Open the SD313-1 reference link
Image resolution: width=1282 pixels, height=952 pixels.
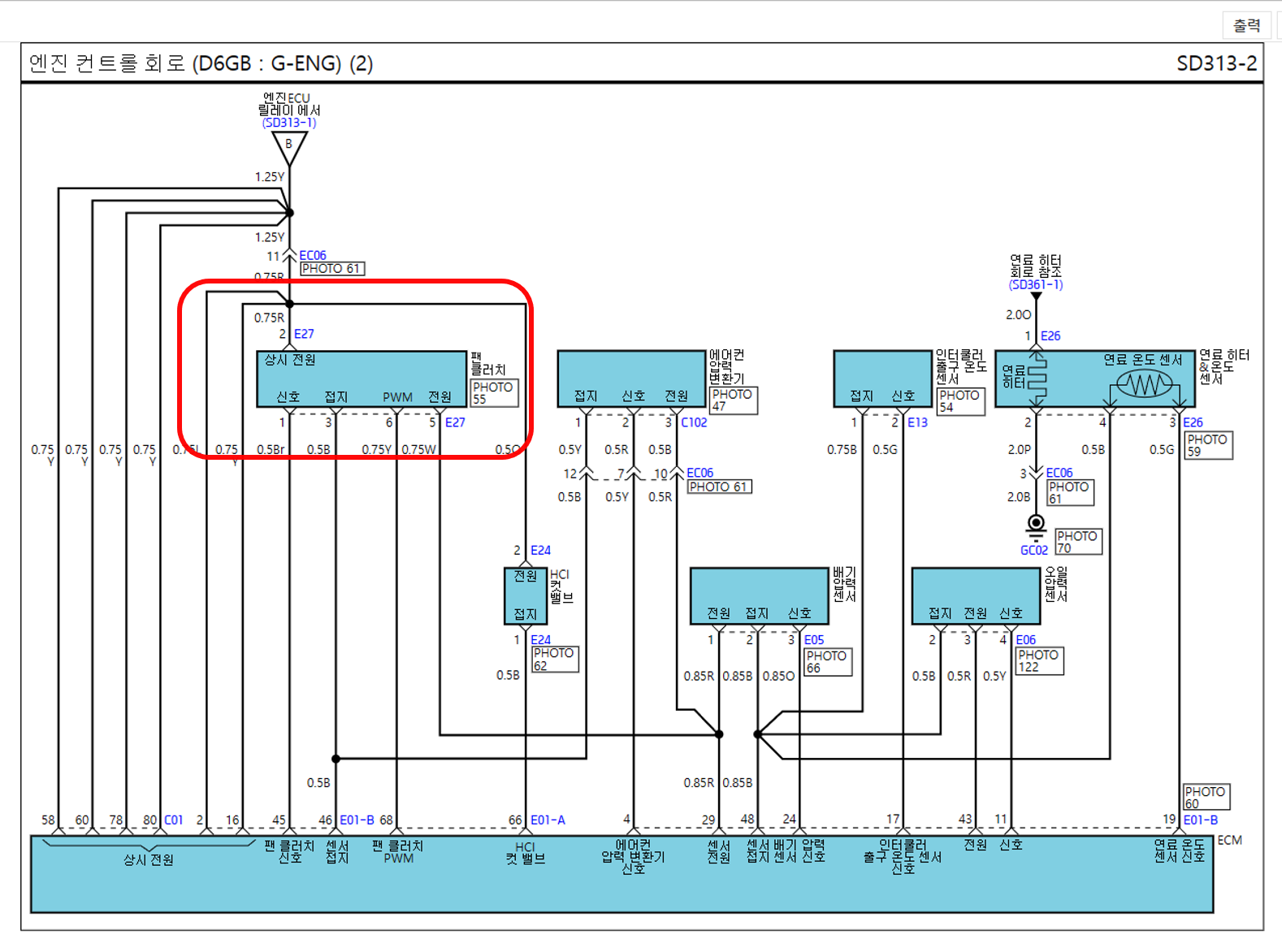coord(289,123)
